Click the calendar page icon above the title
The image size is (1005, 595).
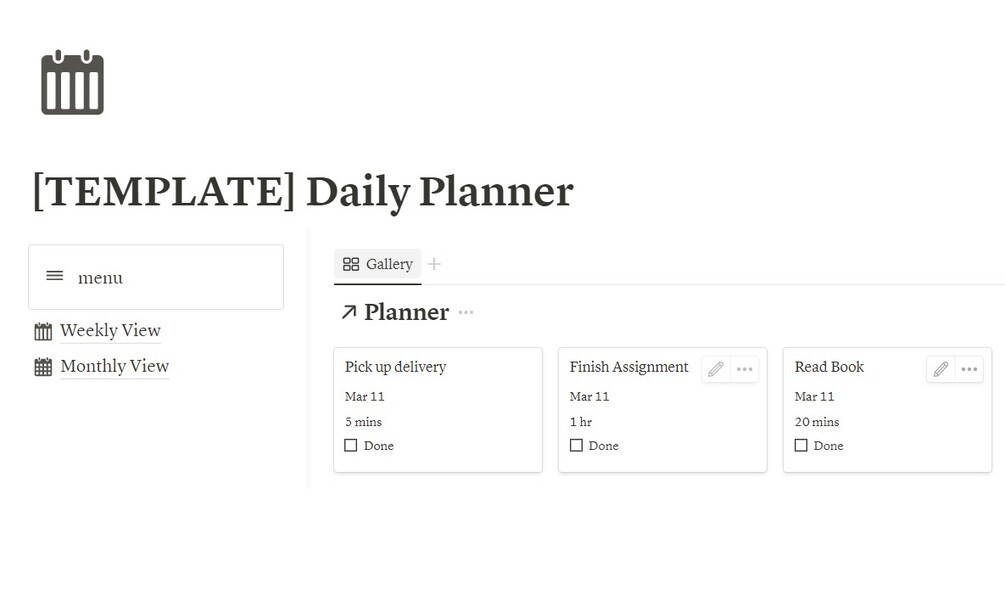click(72, 82)
